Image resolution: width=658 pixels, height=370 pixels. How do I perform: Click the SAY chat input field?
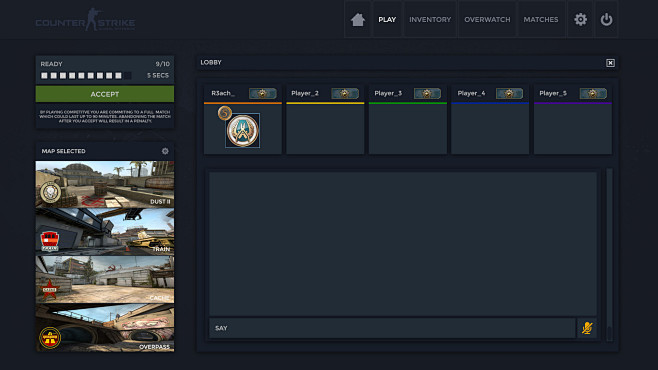[x=392, y=328]
